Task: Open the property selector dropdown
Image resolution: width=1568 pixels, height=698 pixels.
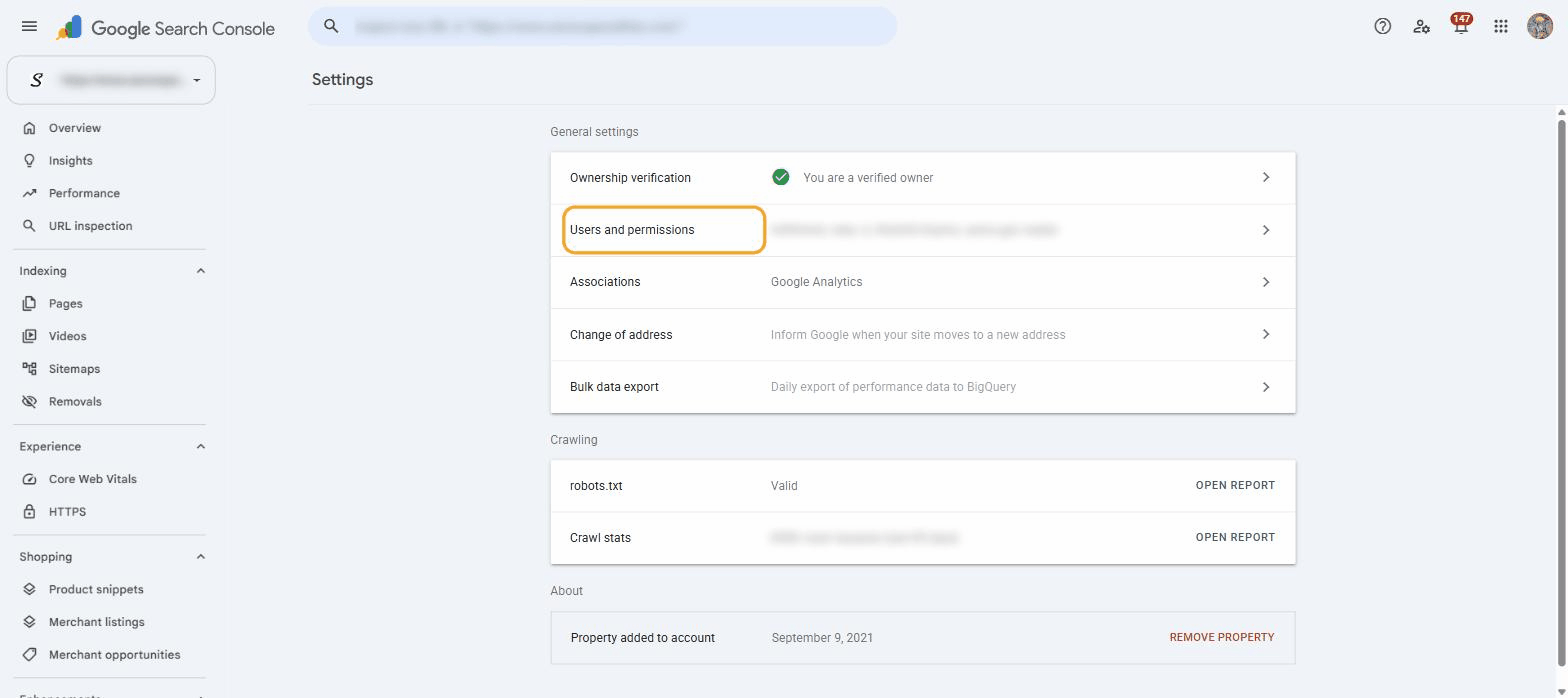Action: pos(111,80)
